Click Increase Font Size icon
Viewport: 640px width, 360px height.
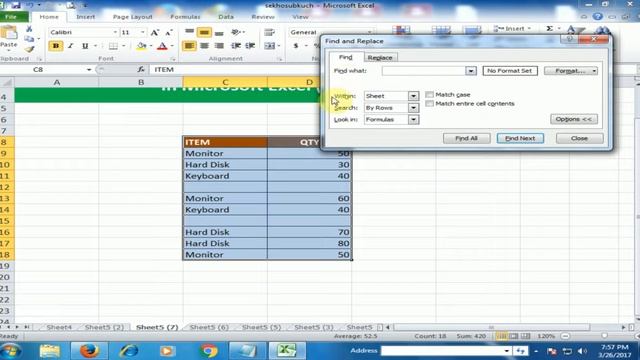point(154,32)
